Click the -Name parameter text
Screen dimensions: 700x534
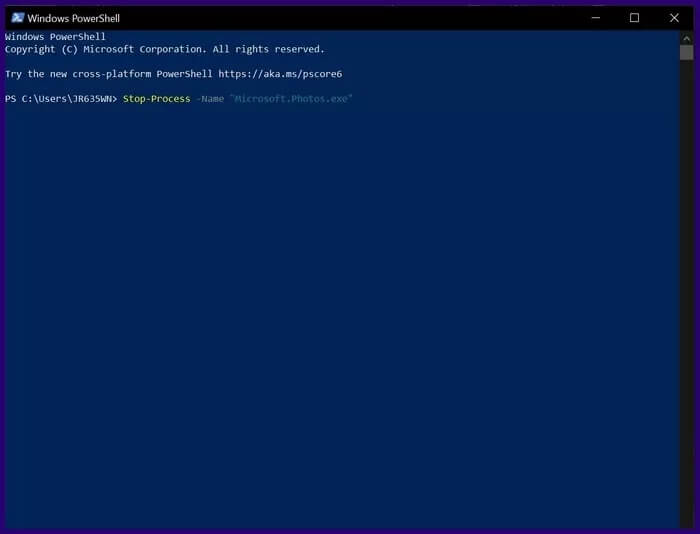pyautogui.click(x=210, y=99)
